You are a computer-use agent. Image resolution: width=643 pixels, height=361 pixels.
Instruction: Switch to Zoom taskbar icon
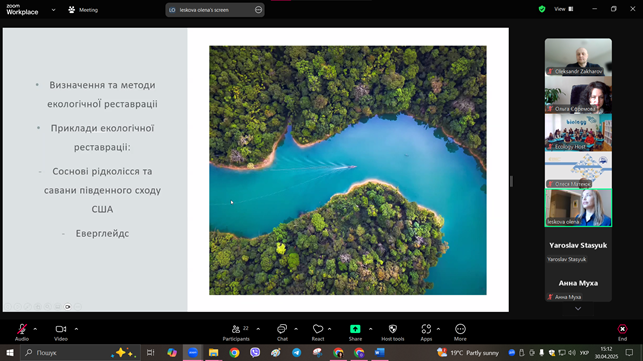(x=193, y=352)
